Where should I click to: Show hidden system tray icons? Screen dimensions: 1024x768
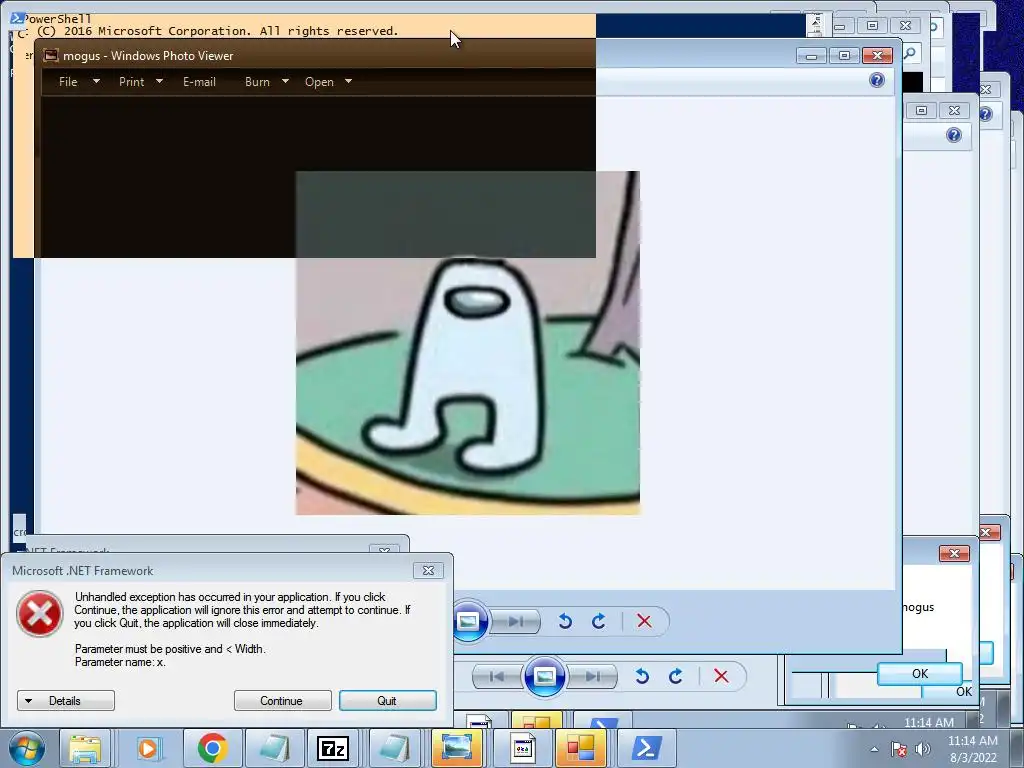click(874, 749)
